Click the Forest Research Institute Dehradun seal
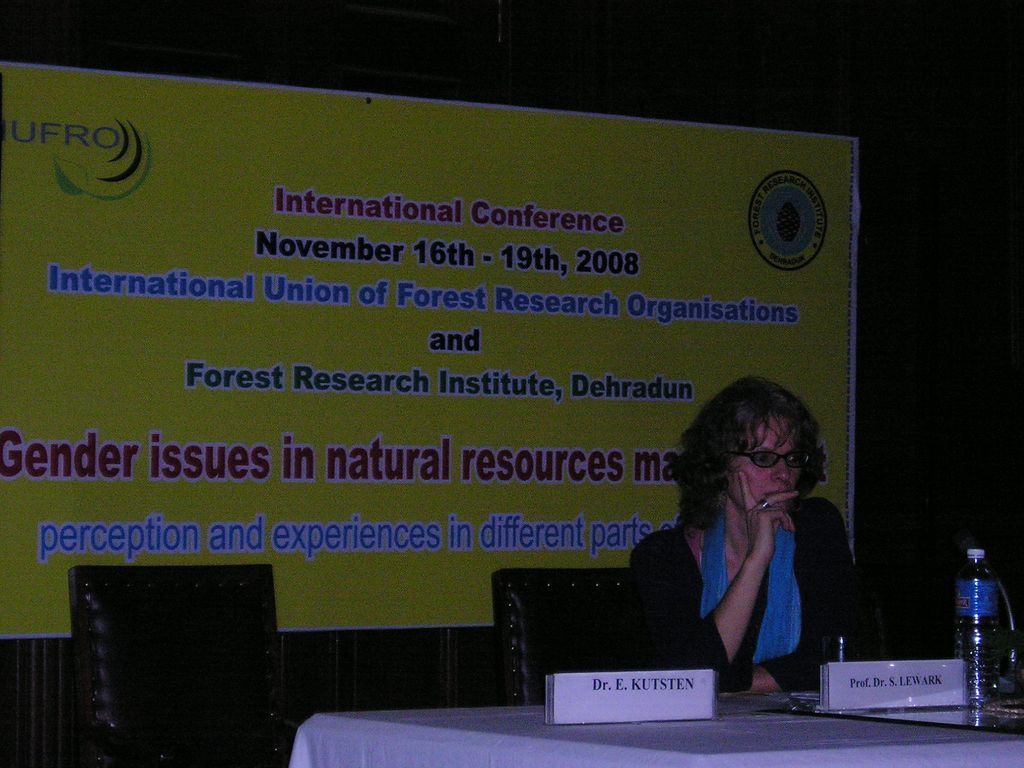The image size is (1024, 768). [787, 220]
